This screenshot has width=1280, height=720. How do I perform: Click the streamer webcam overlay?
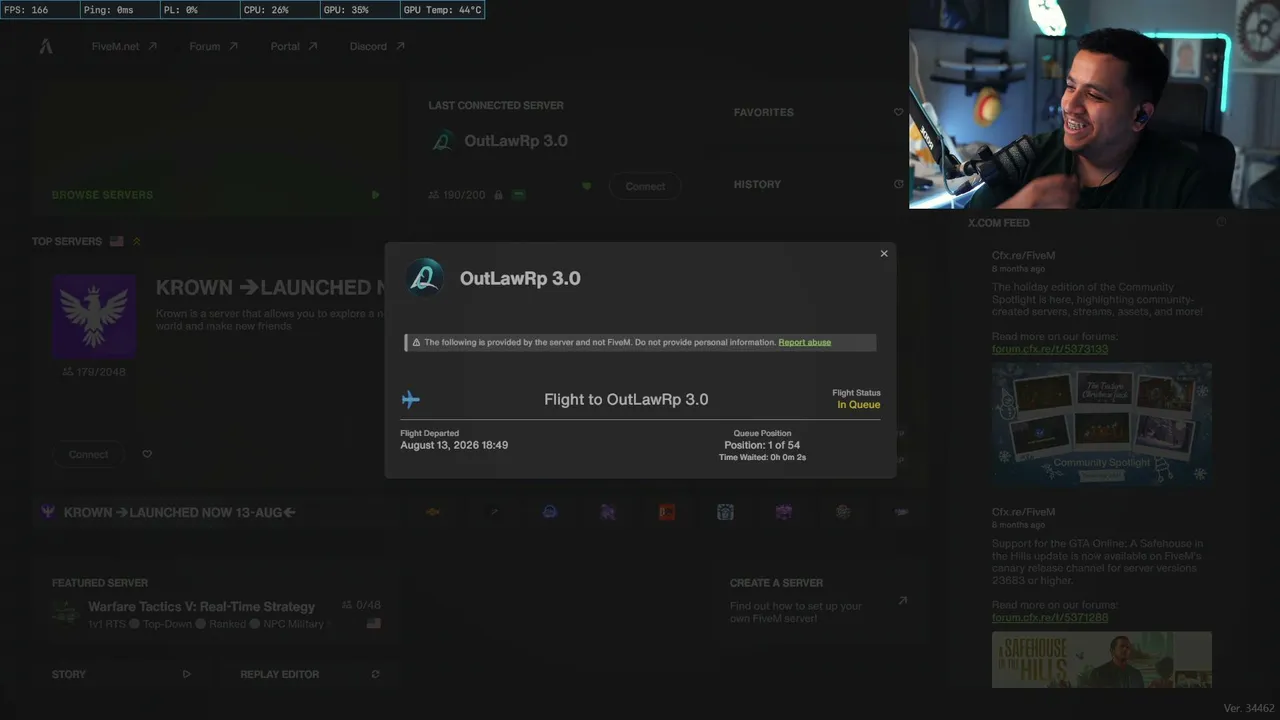pyautogui.click(x=1094, y=104)
